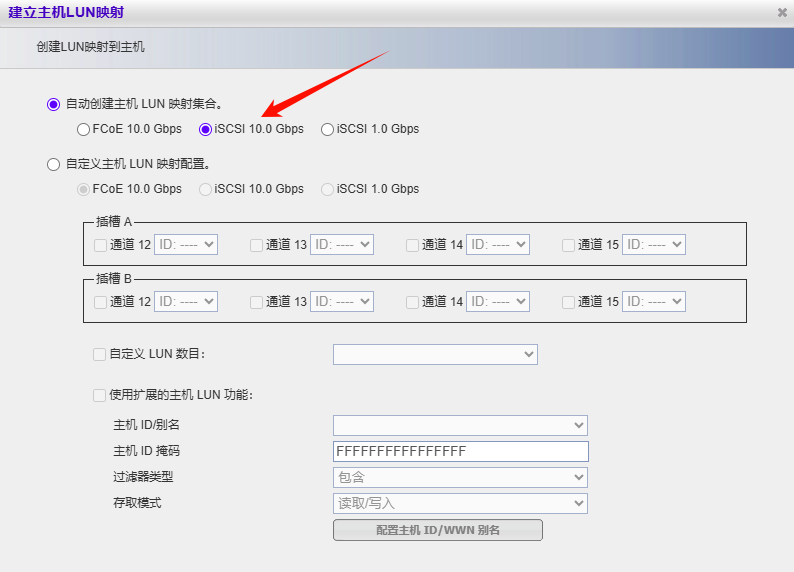
Task: Select iSCSI 10.0 Gbps under automatic mapping
Action: pyautogui.click(x=206, y=129)
